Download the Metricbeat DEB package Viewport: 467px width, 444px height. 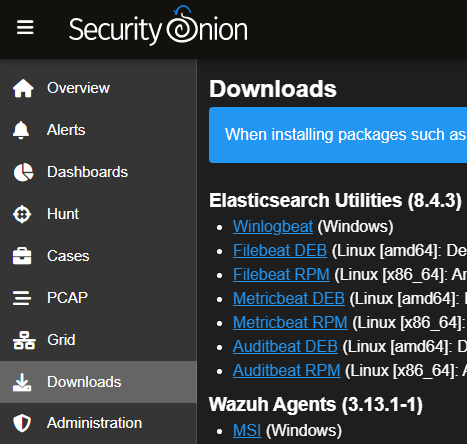289,299
